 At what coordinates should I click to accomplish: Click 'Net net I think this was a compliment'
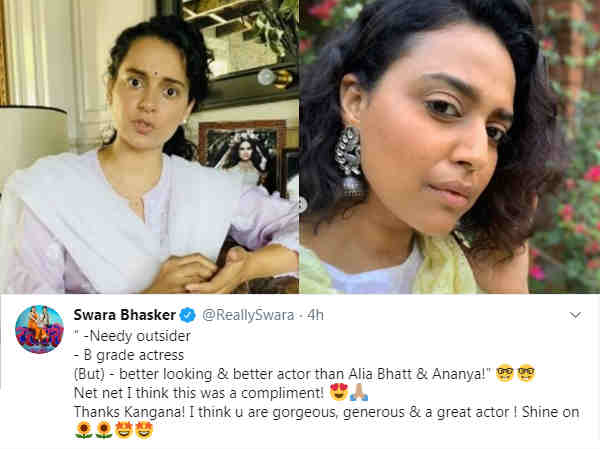(199, 393)
